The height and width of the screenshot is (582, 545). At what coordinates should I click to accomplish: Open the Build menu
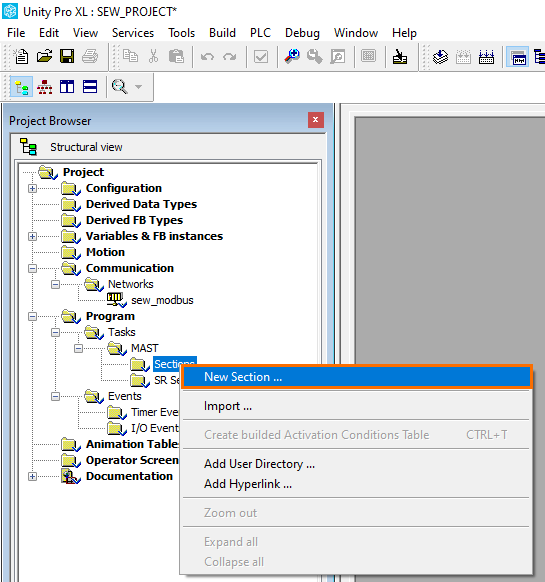222,33
